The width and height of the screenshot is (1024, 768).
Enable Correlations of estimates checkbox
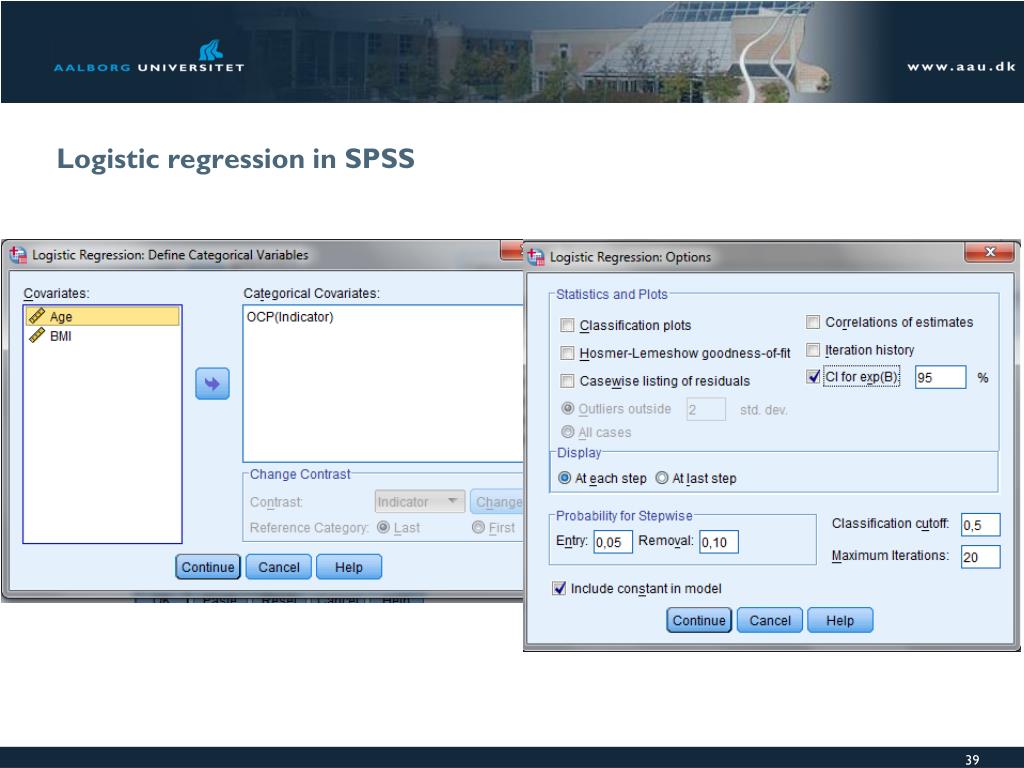[x=813, y=322]
